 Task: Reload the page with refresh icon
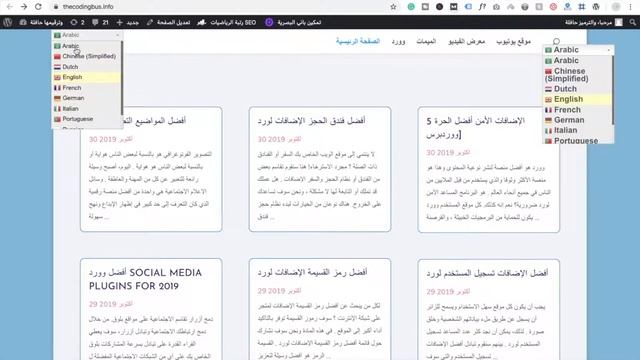click(x=38, y=7)
